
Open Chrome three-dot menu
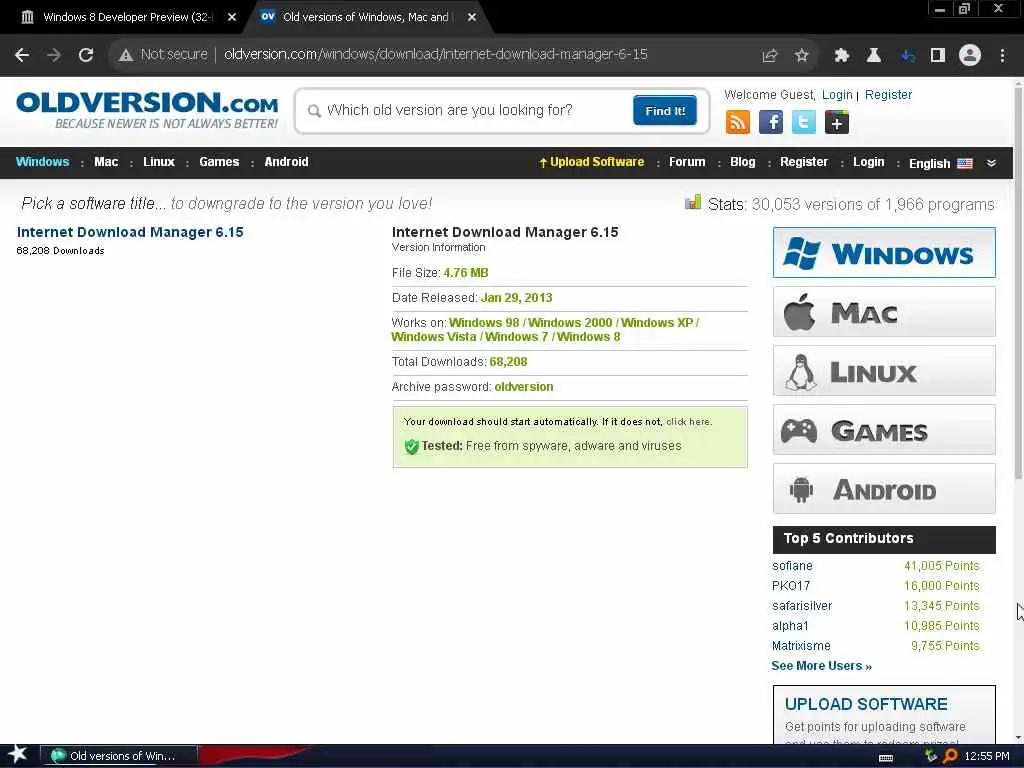(x=1002, y=56)
